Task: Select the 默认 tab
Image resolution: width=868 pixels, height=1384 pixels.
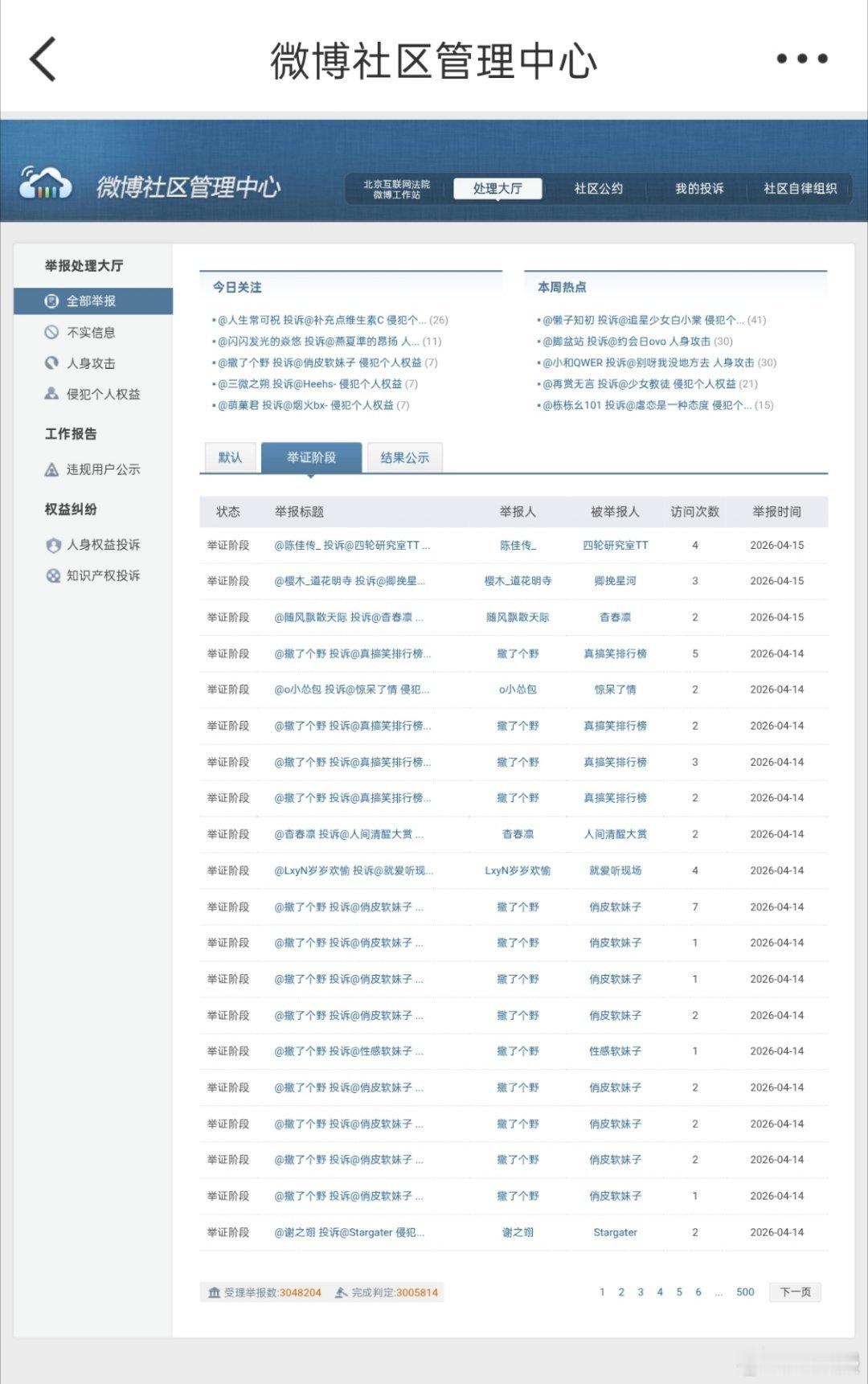Action: pos(230,457)
